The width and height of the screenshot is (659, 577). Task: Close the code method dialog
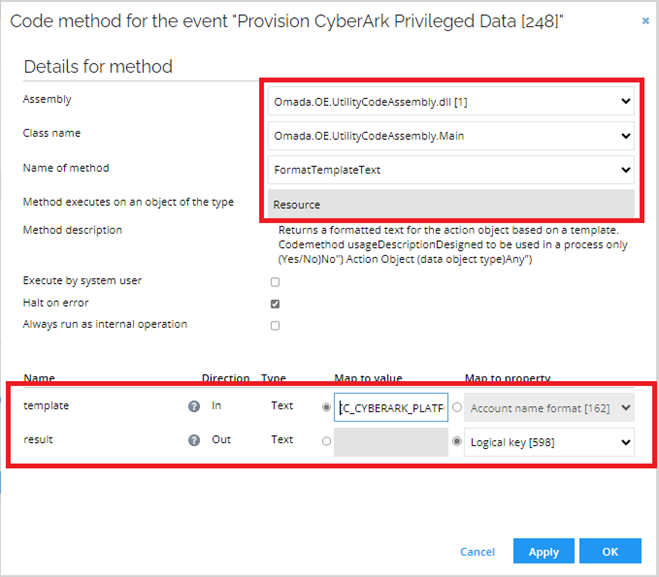coord(646,21)
